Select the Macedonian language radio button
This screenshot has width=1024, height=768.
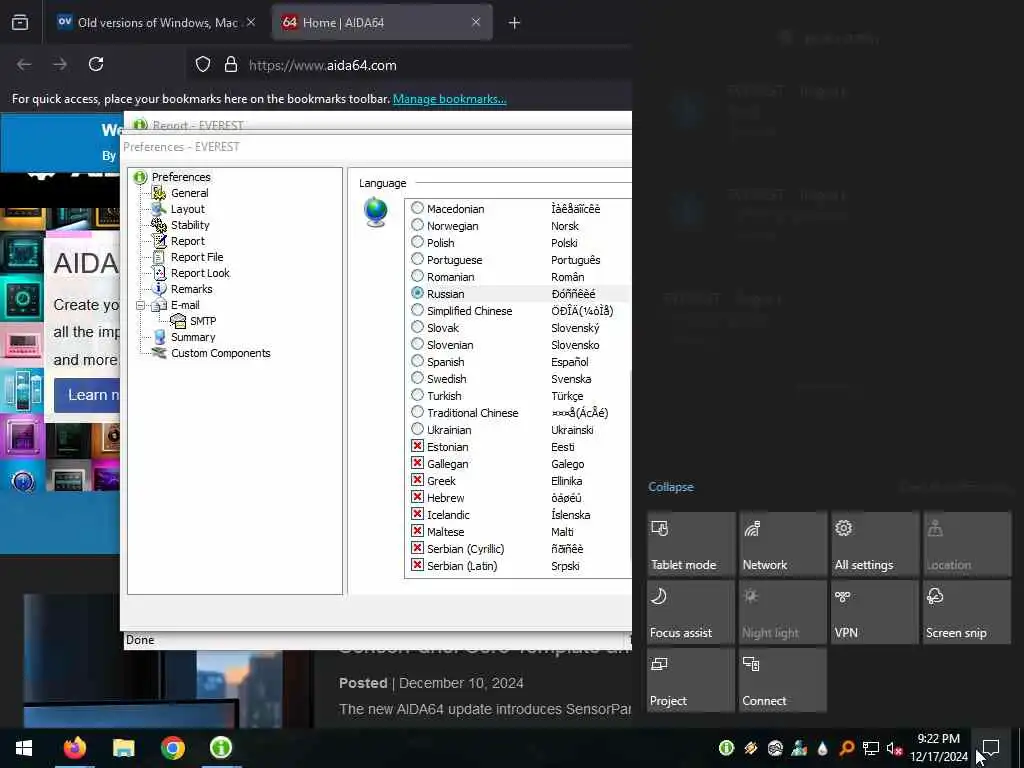click(x=417, y=208)
